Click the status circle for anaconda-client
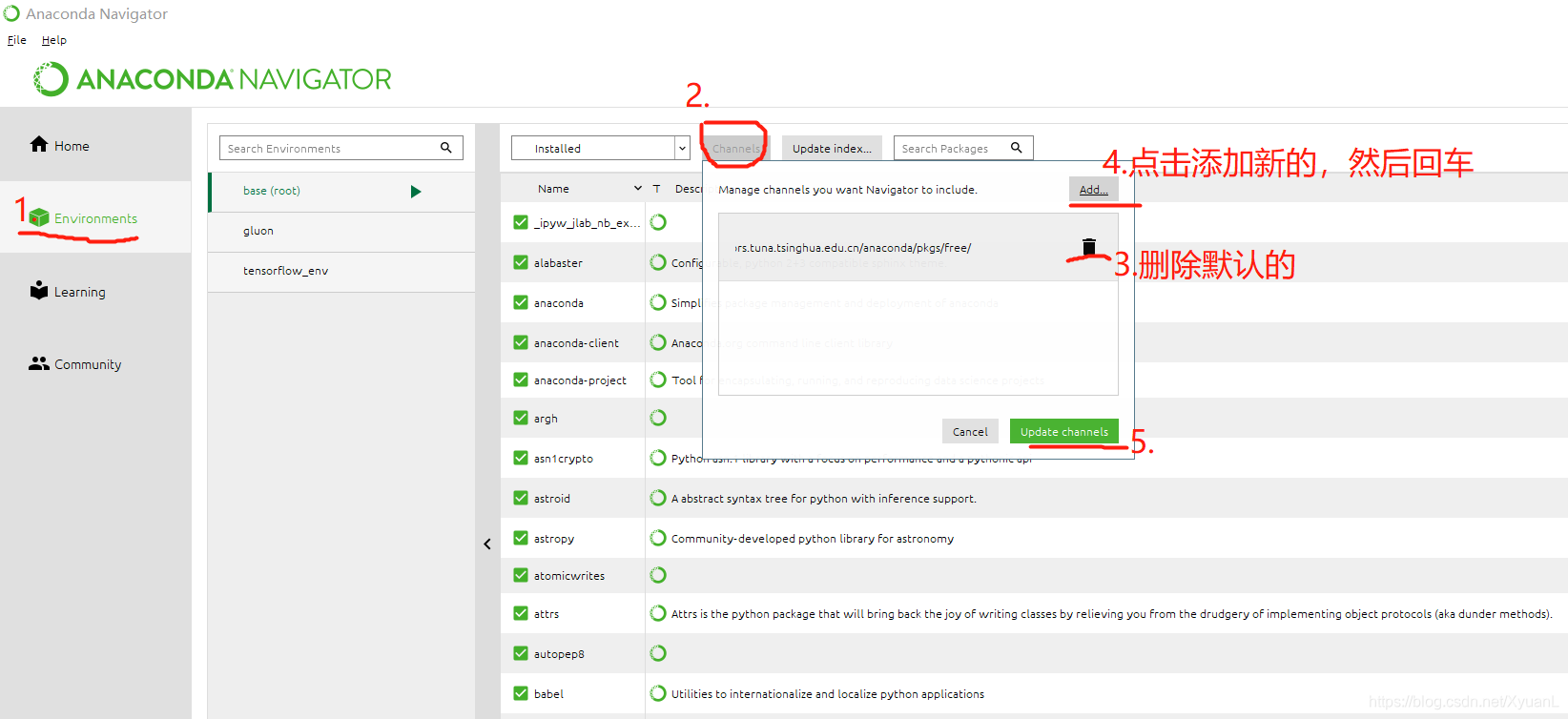Image resolution: width=1568 pixels, height=719 pixels. [658, 342]
